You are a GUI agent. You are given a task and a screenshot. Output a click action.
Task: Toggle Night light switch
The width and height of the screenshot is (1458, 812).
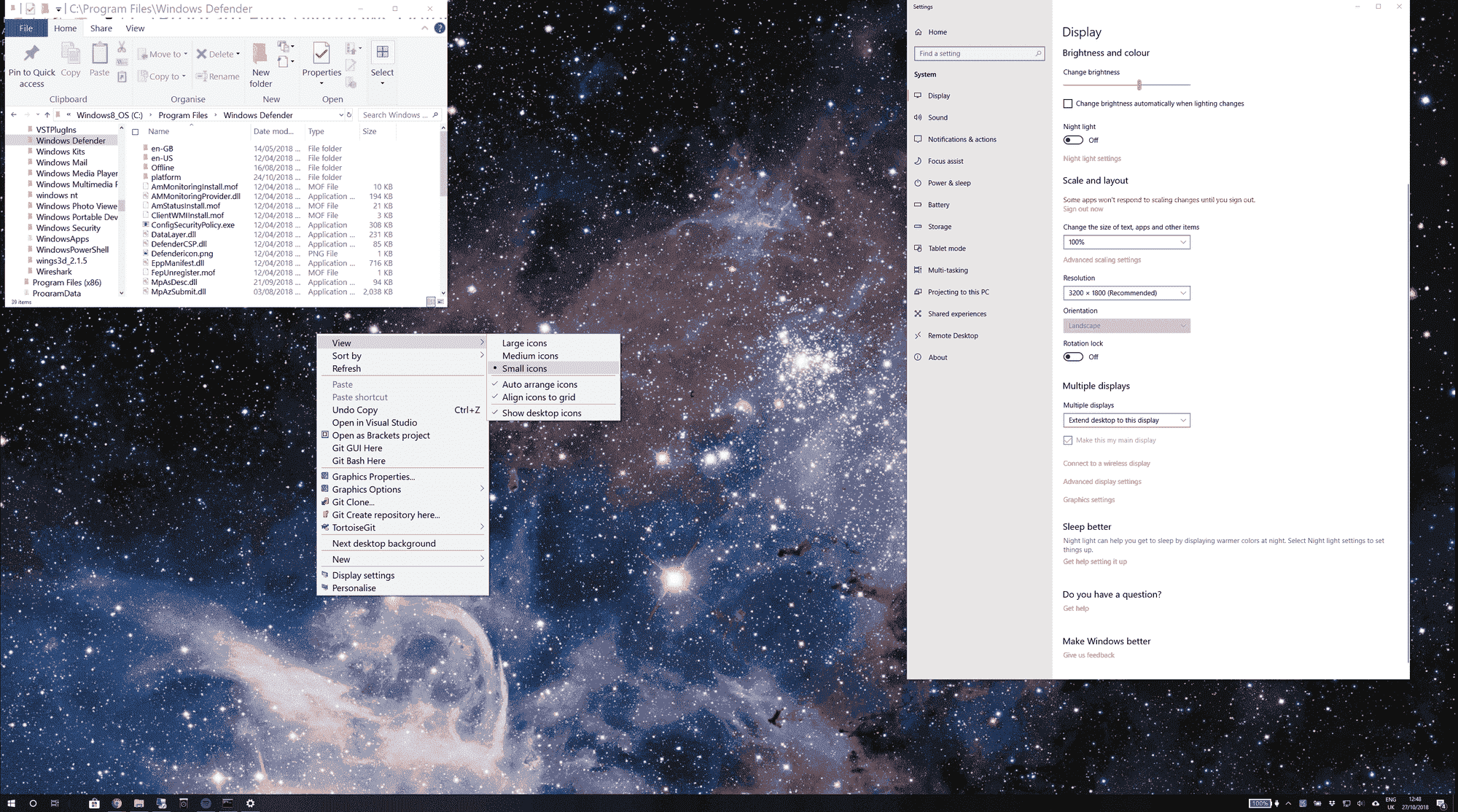click(1073, 140)
